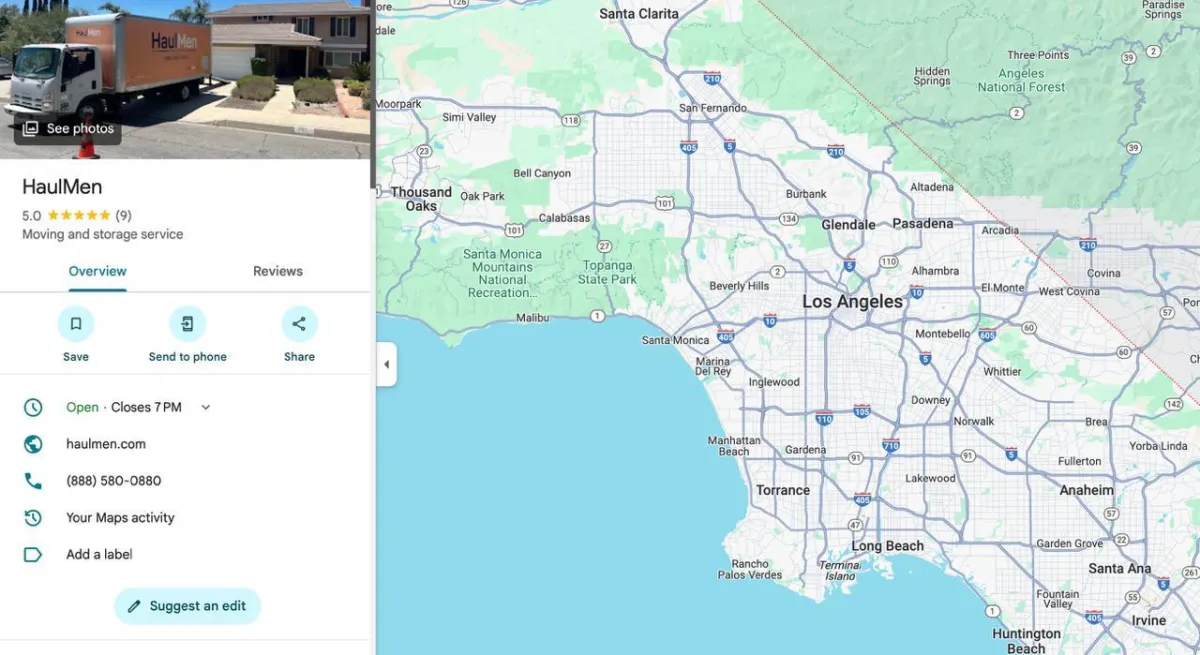This screenshot has width=1200, height=655.
Task: Click Whittier label on map
Action: [x=1002, y=371]
